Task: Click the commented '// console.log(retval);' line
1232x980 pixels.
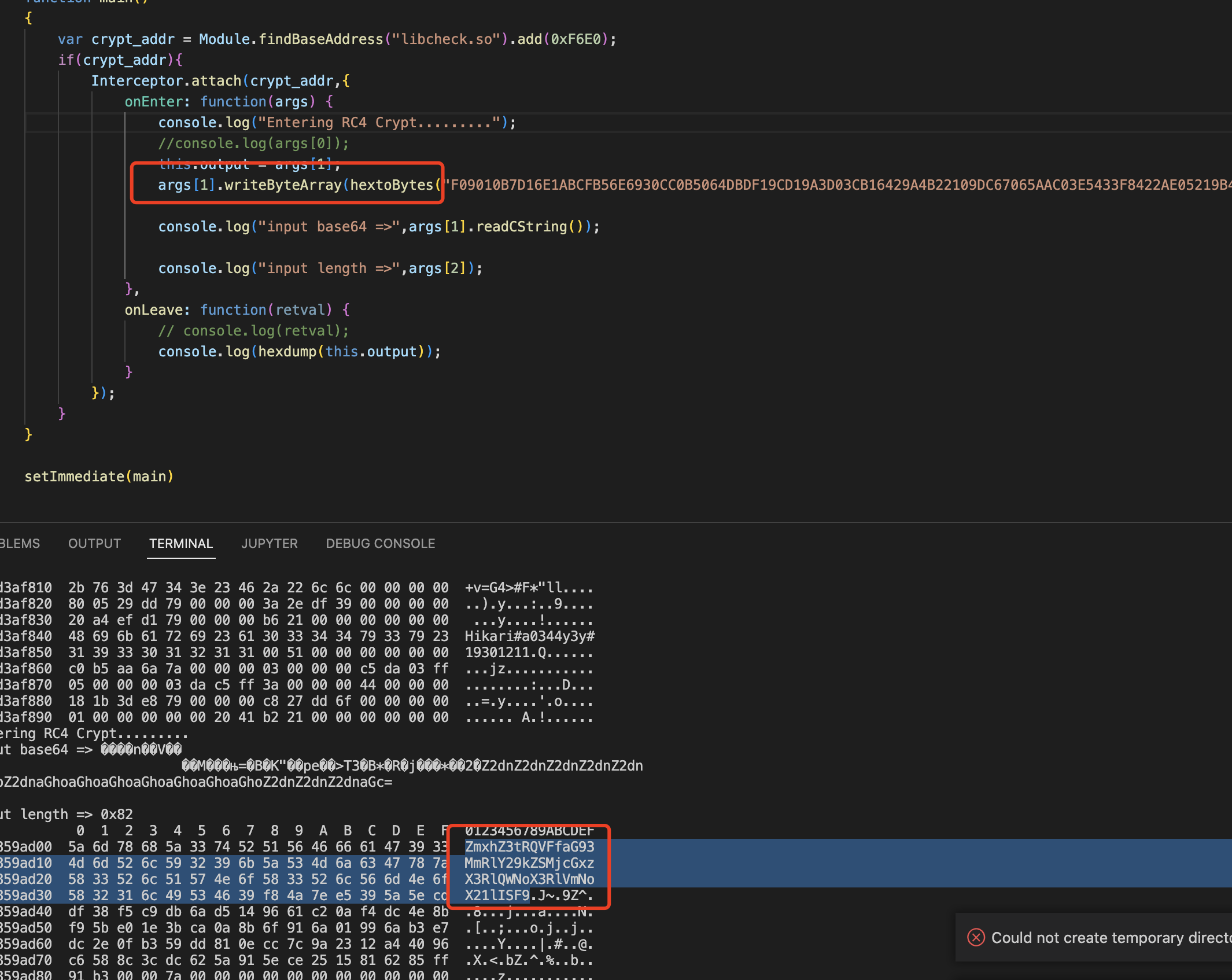Action: [x=253, y=330]
